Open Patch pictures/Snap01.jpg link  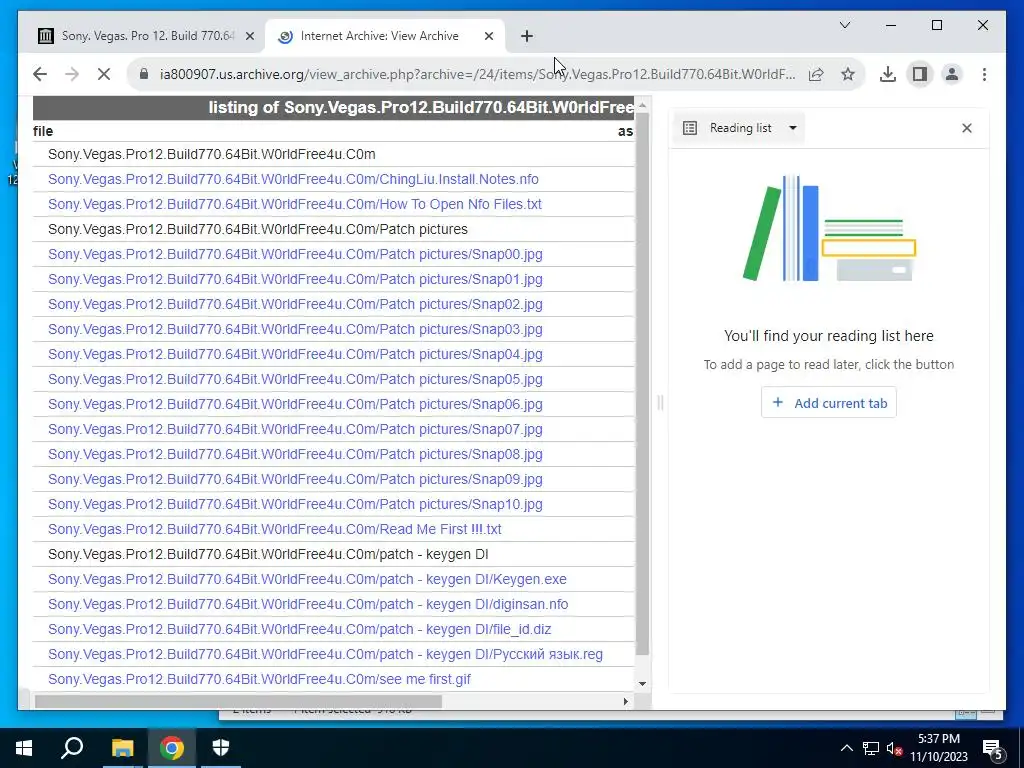(x=295, y=279)
